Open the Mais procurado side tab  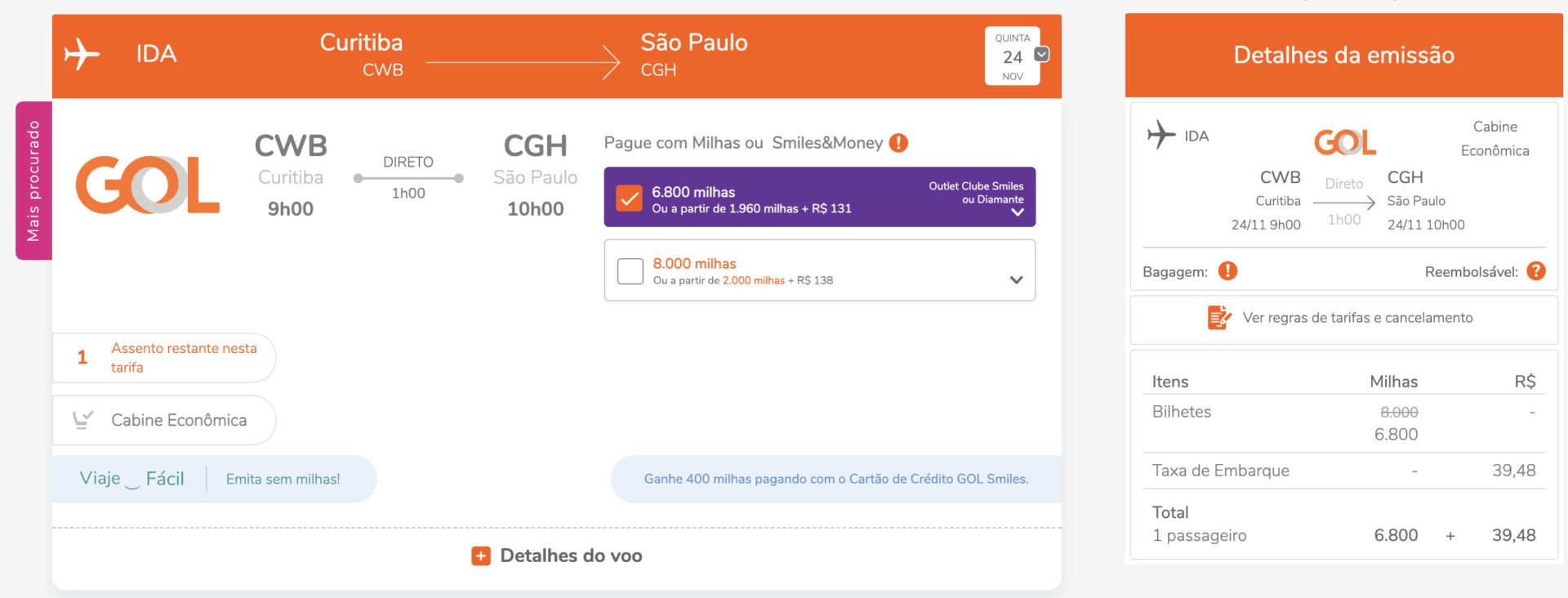[x=33, y=181]
